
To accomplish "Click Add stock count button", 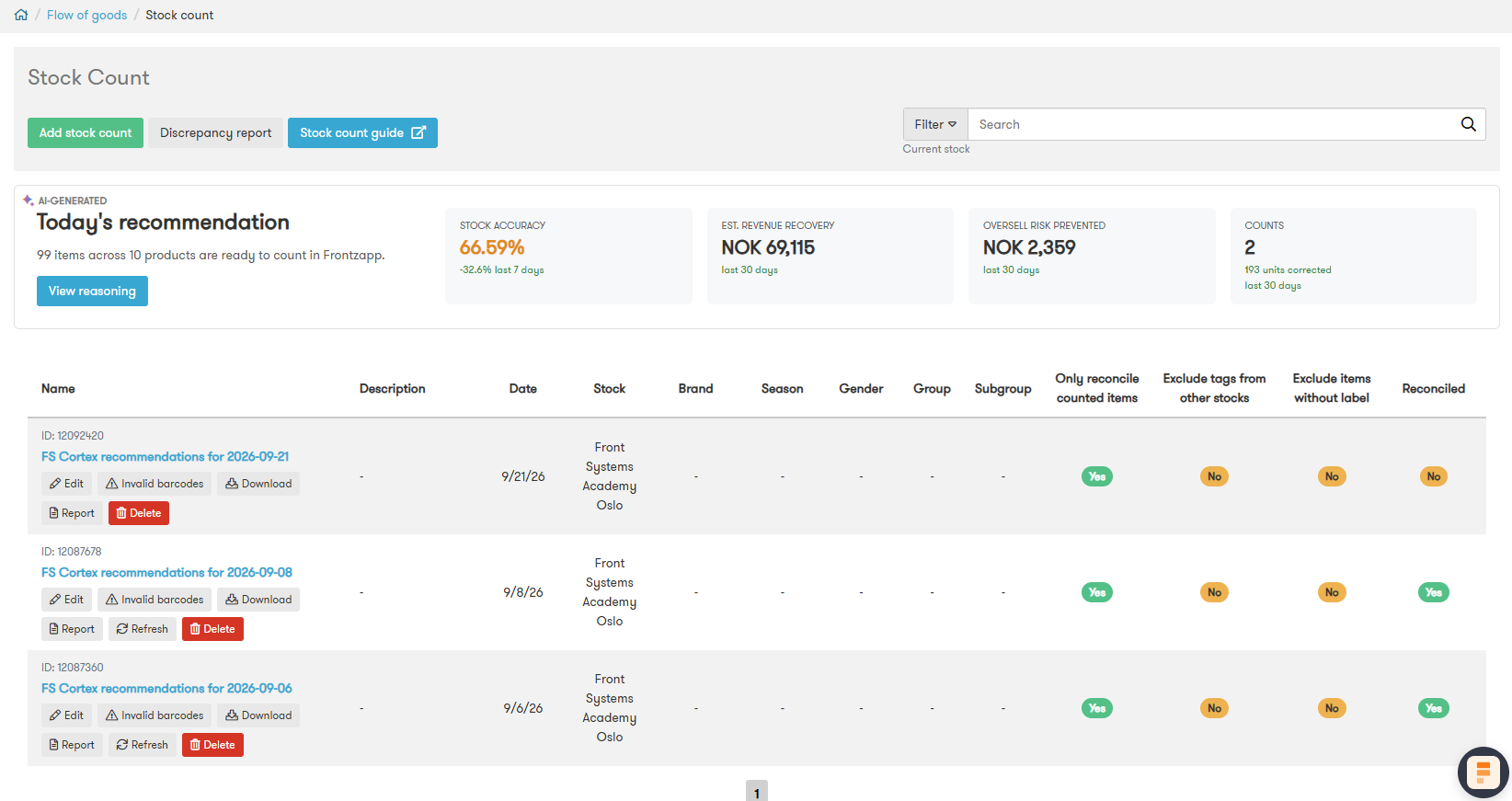I will click(86, 132).
